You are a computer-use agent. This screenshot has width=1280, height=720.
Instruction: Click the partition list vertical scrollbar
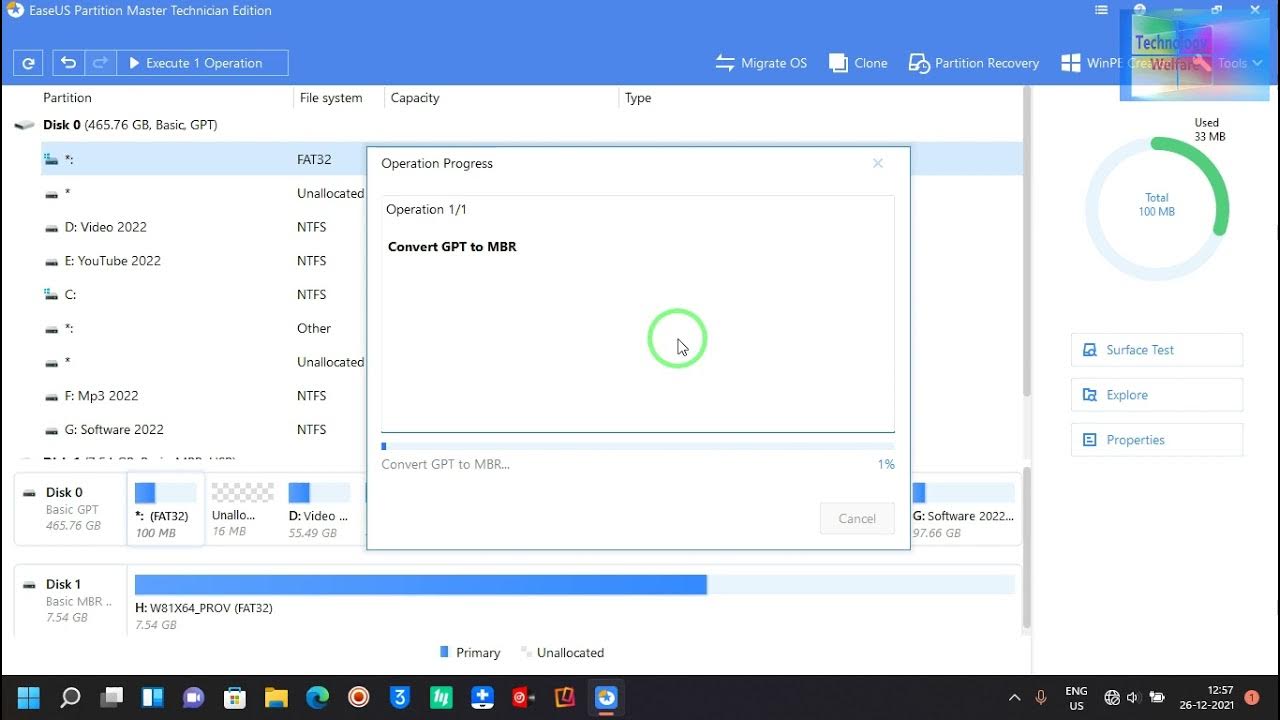1026,240
